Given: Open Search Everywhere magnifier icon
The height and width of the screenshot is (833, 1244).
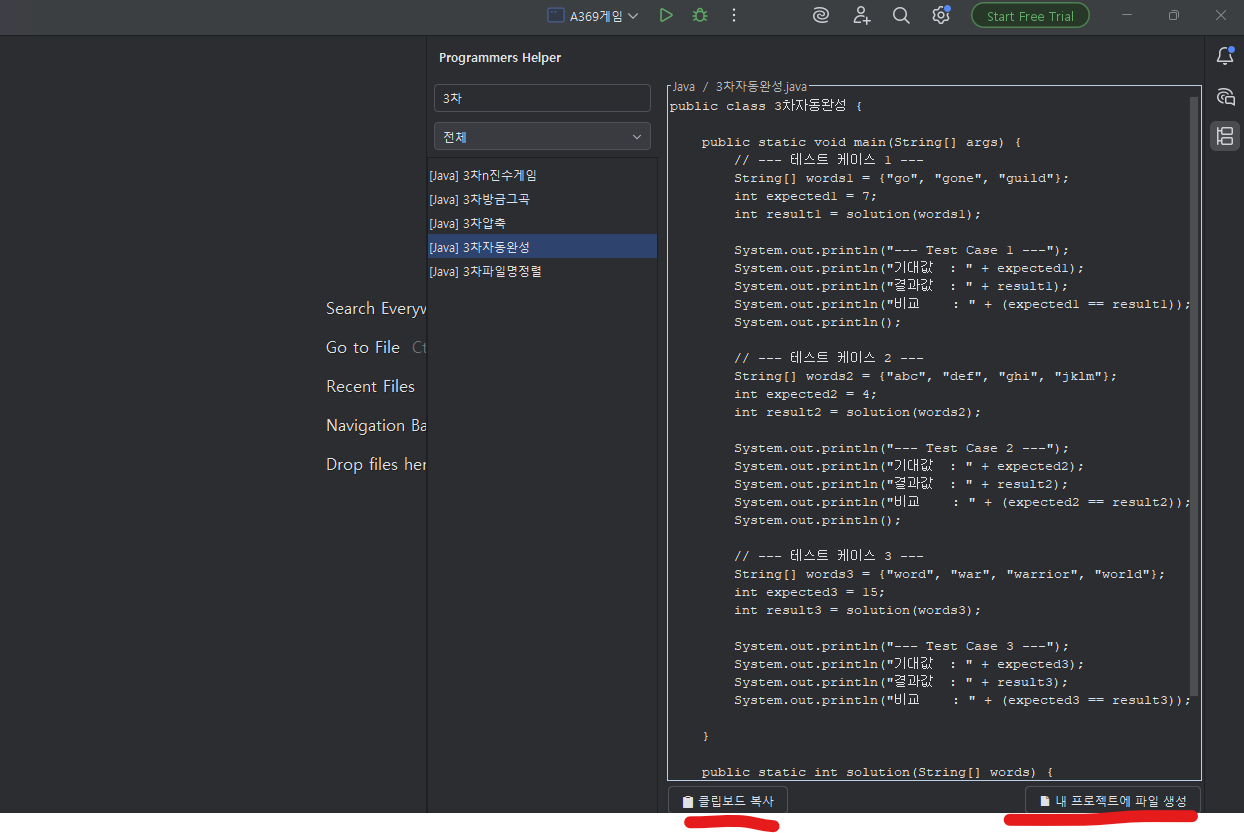Looking at the screenshot, I should tap(901, 16).
